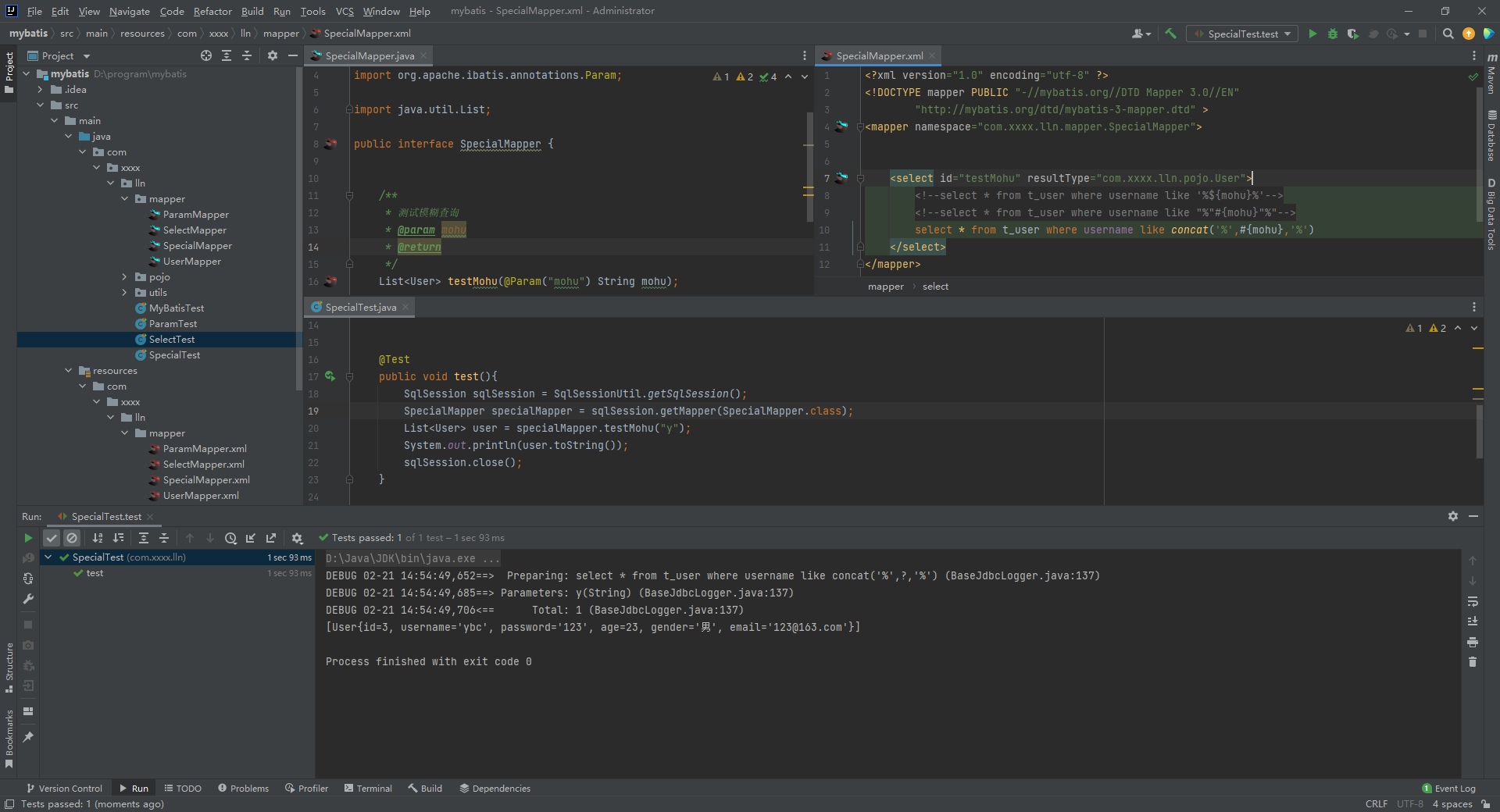
Task: Start debugging with the green bug icon
Action: pos(1333,34)
